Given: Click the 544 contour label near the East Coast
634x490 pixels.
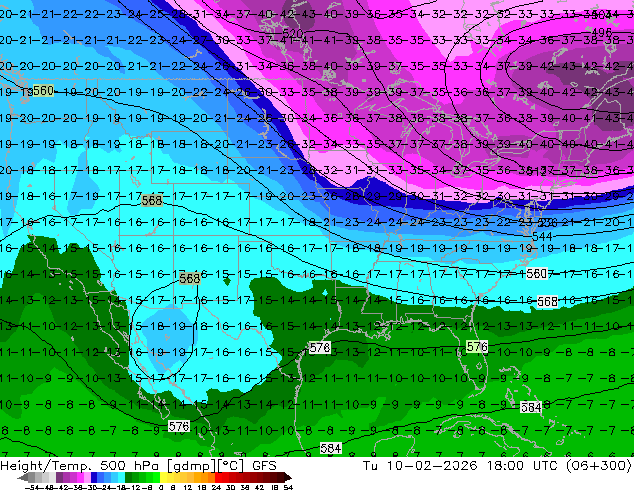Looking at the screenshot, I should click(542, 237).
